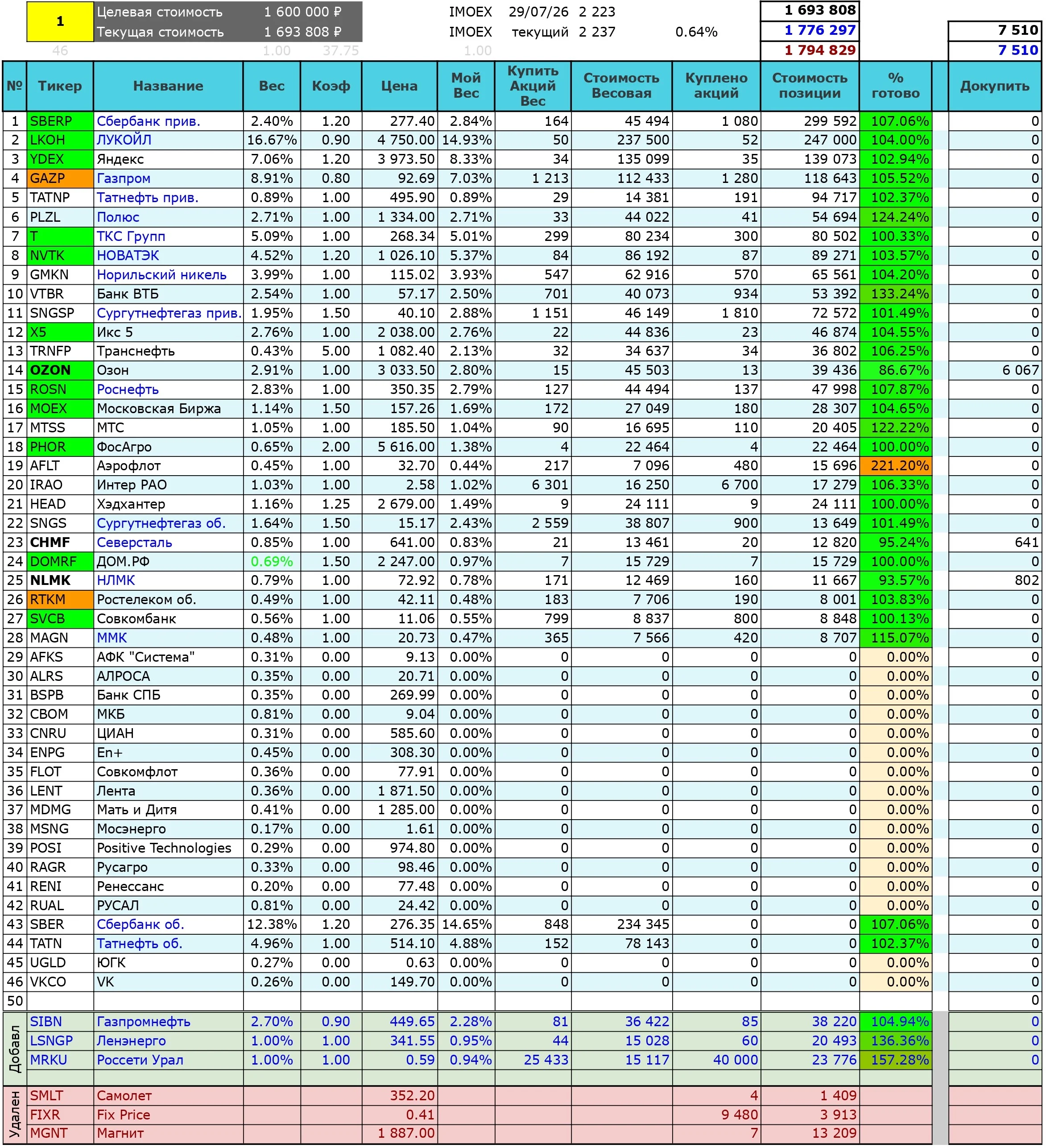Viewport: 1046px width, 1148px height.
Task: Select the 'Мать и Дитя' name cell
Action: click(x=168, y=810)
